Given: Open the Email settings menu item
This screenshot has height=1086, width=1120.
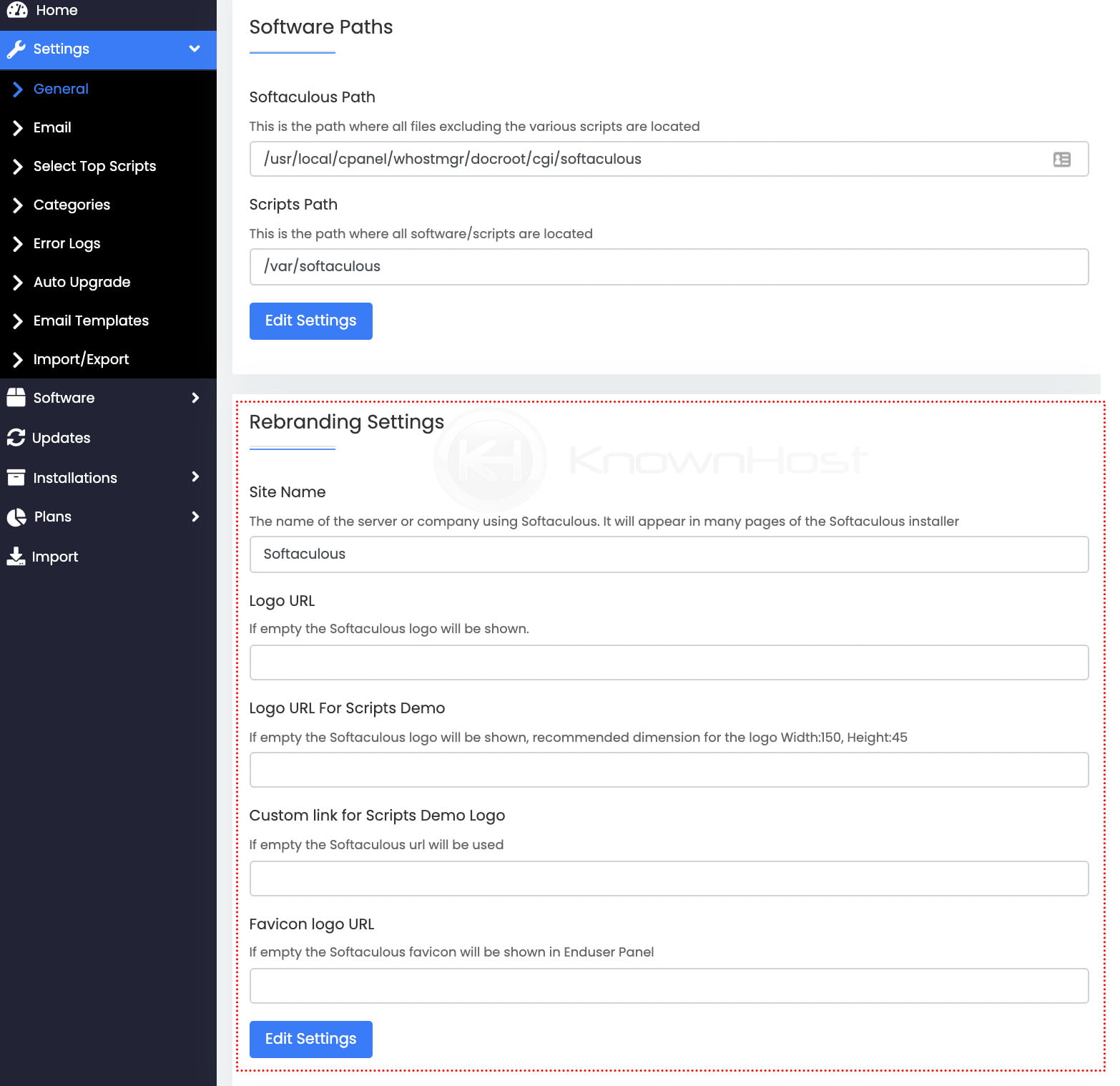Looking at the screenshot, I should (52, 127).
